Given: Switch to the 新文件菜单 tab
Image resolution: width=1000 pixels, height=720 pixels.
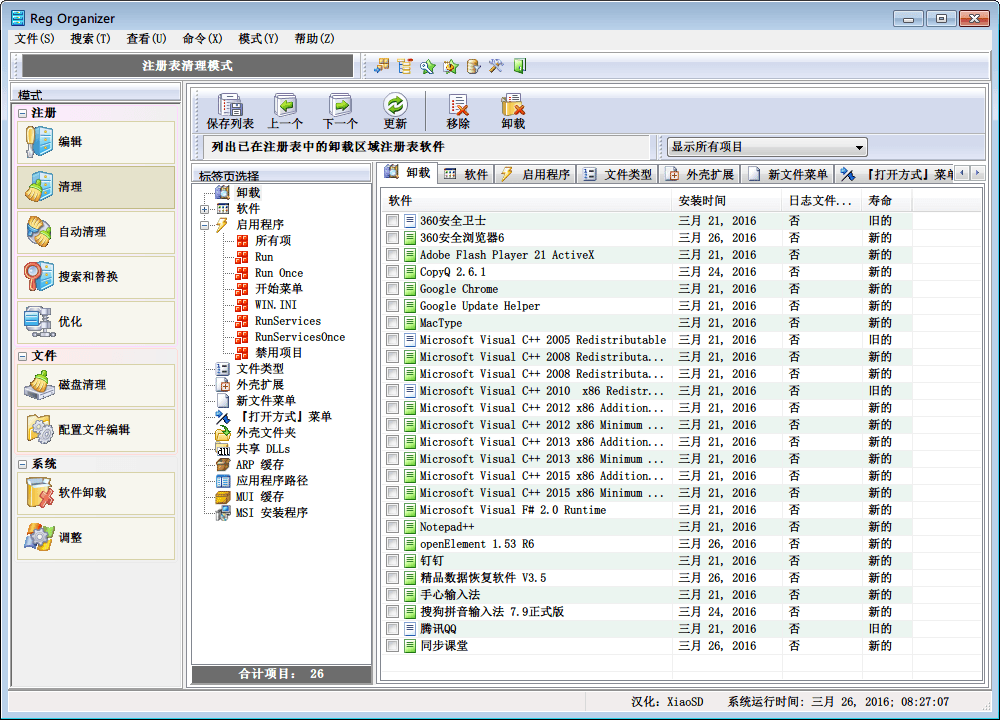Looking at the screenshot, I should pos(788,174).
